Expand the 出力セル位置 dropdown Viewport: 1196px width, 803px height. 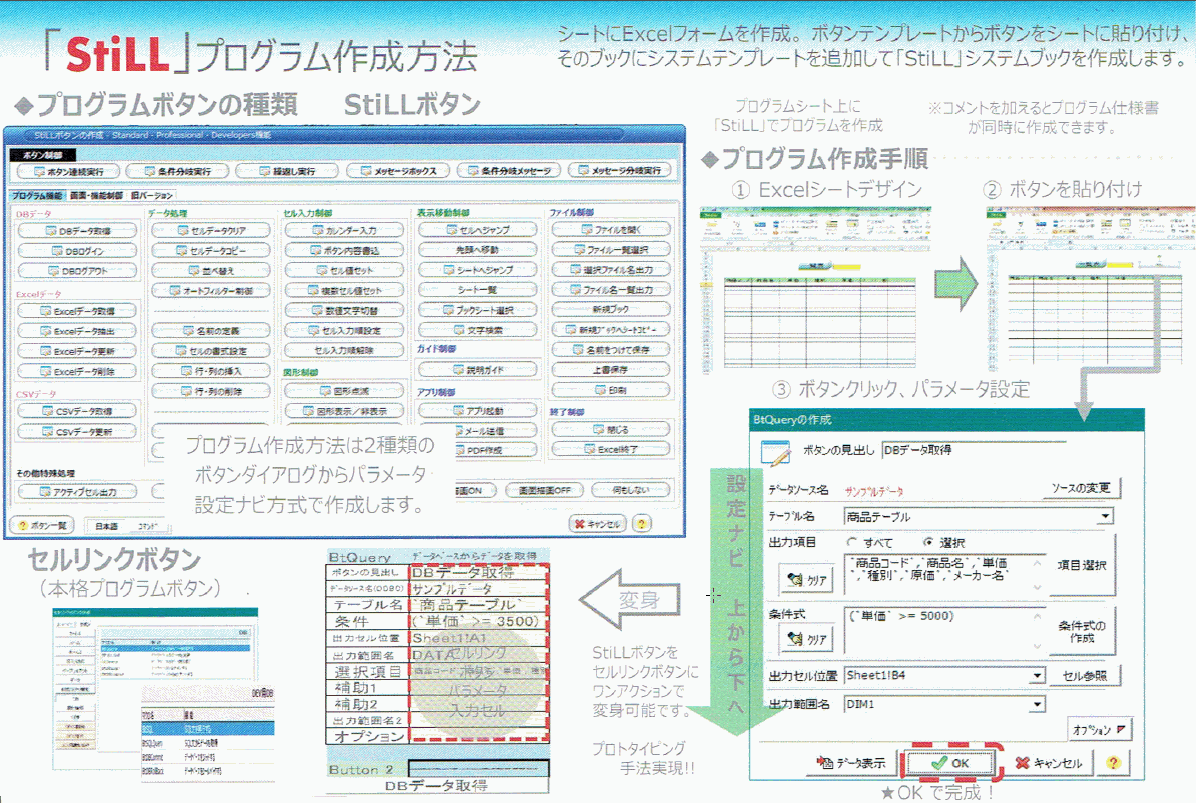pos(1037,676)
